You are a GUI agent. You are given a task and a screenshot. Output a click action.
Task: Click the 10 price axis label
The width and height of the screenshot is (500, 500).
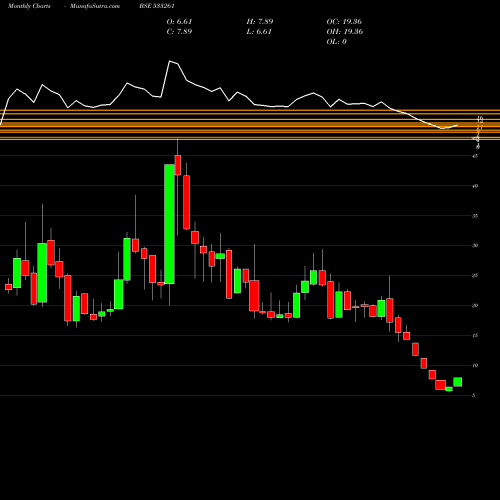475,366
